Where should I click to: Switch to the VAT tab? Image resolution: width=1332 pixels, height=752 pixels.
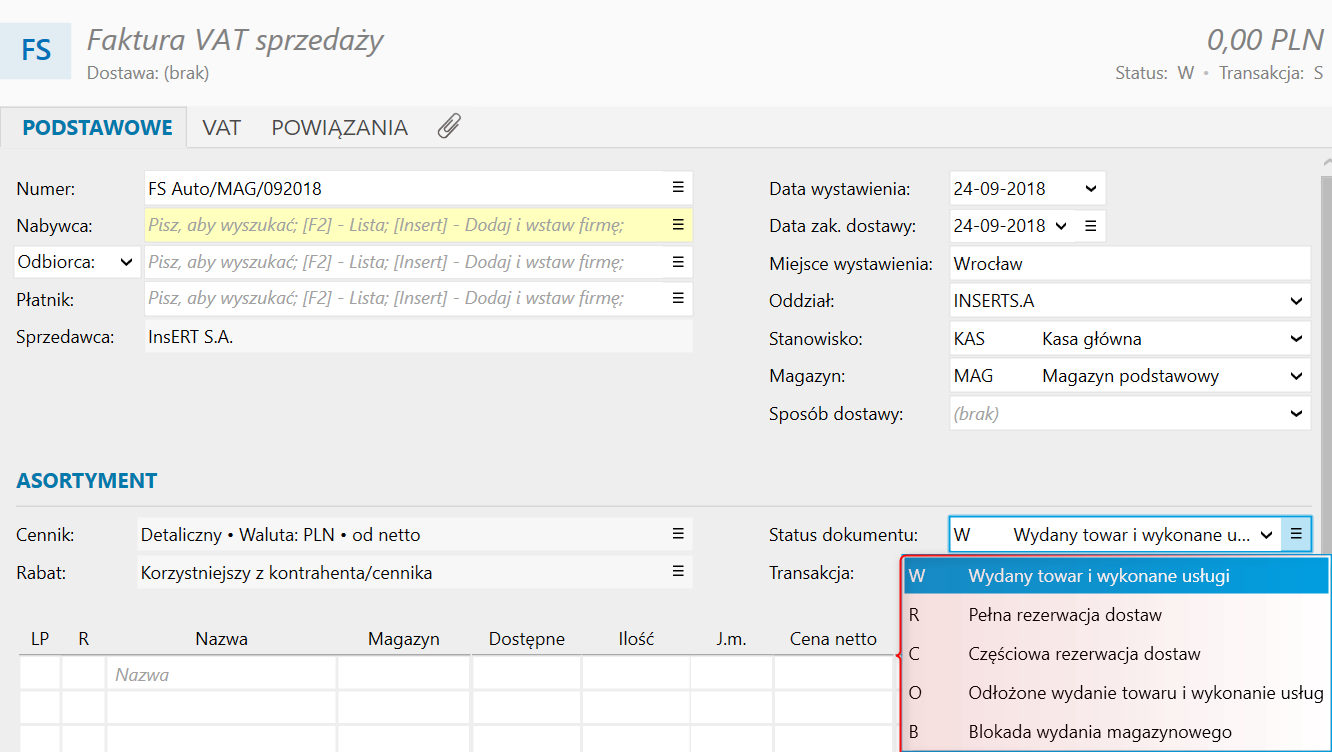pyautogui.click(x=221, y=128)
